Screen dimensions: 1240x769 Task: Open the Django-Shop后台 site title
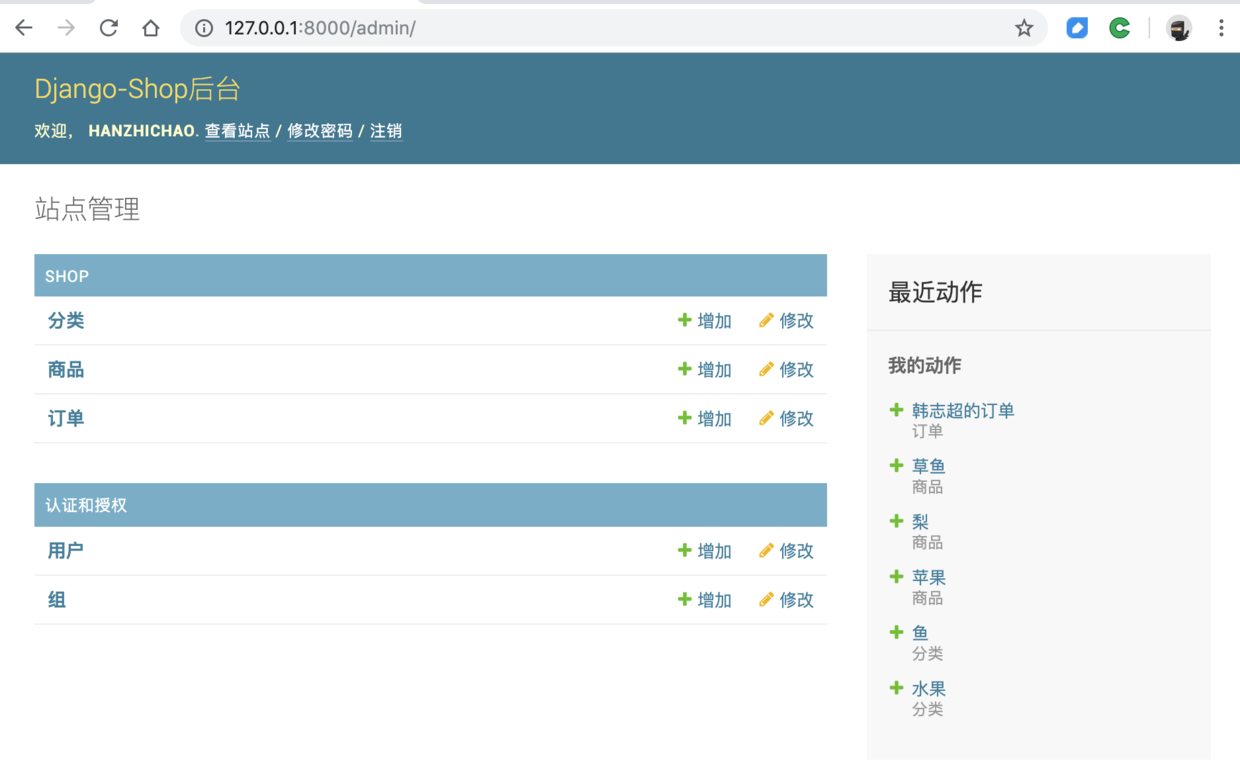click(137, 89)
